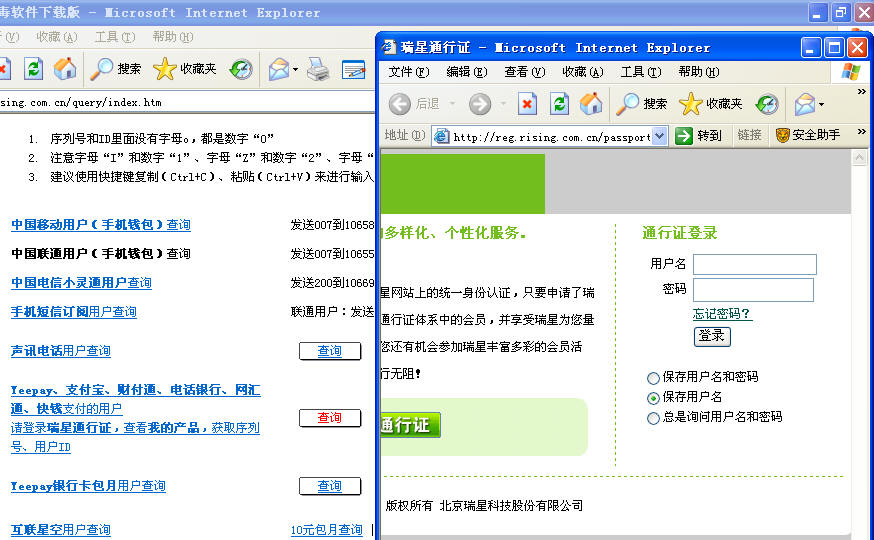Click Refresh icon in Rising Passport window

(559, 104)
